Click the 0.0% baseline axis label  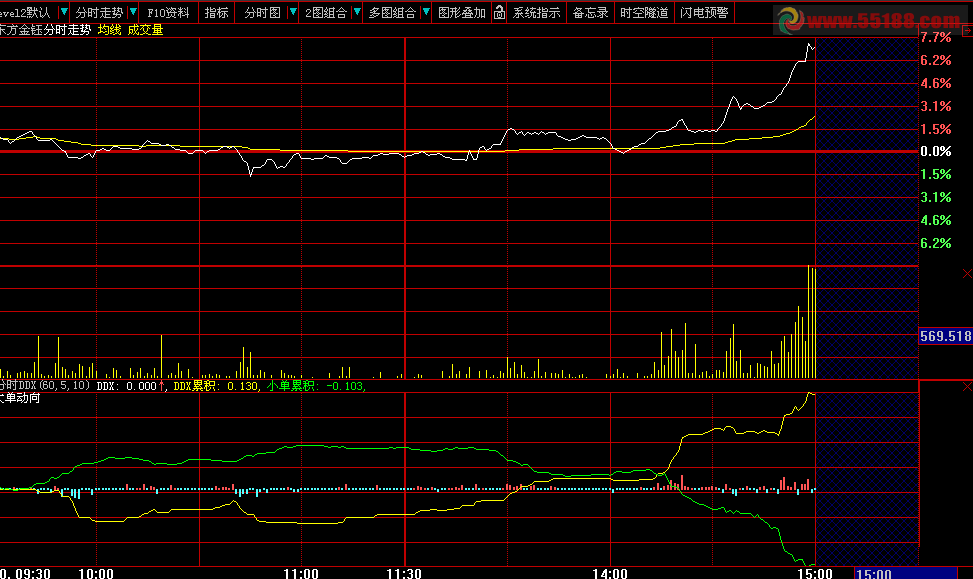coord(936,151)
